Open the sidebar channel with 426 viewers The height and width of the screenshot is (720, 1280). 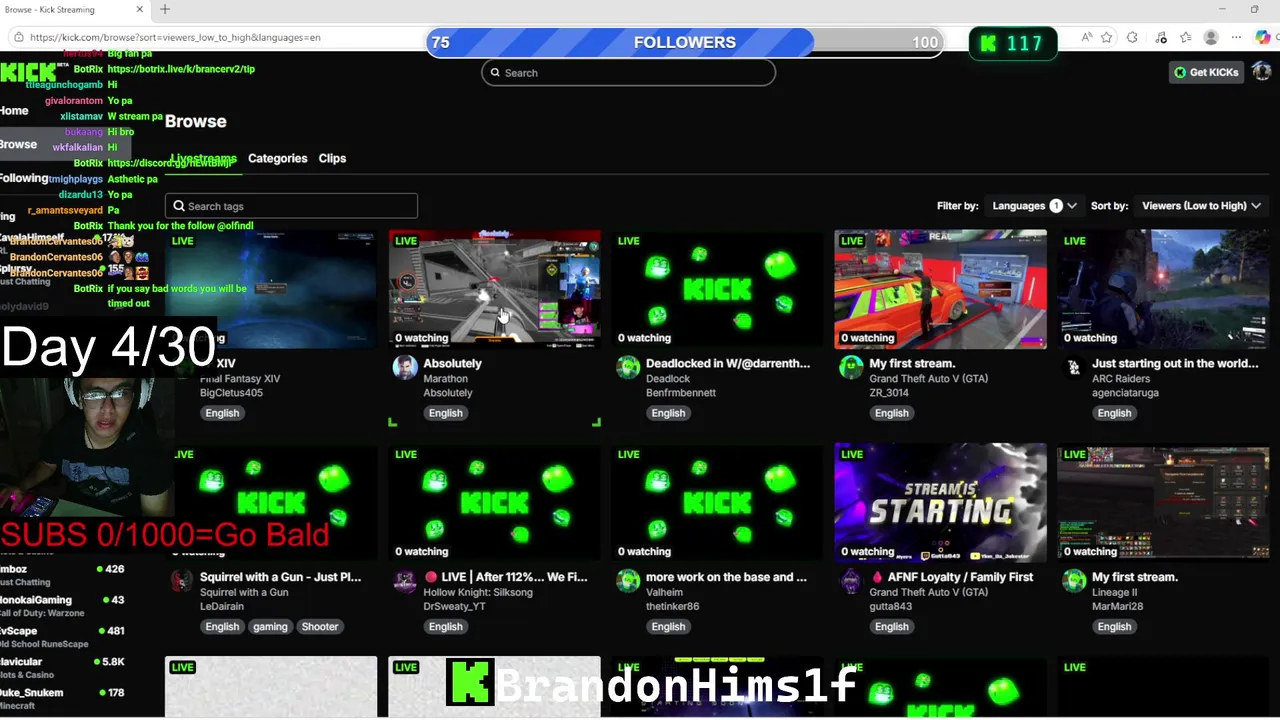pos(62,575)
